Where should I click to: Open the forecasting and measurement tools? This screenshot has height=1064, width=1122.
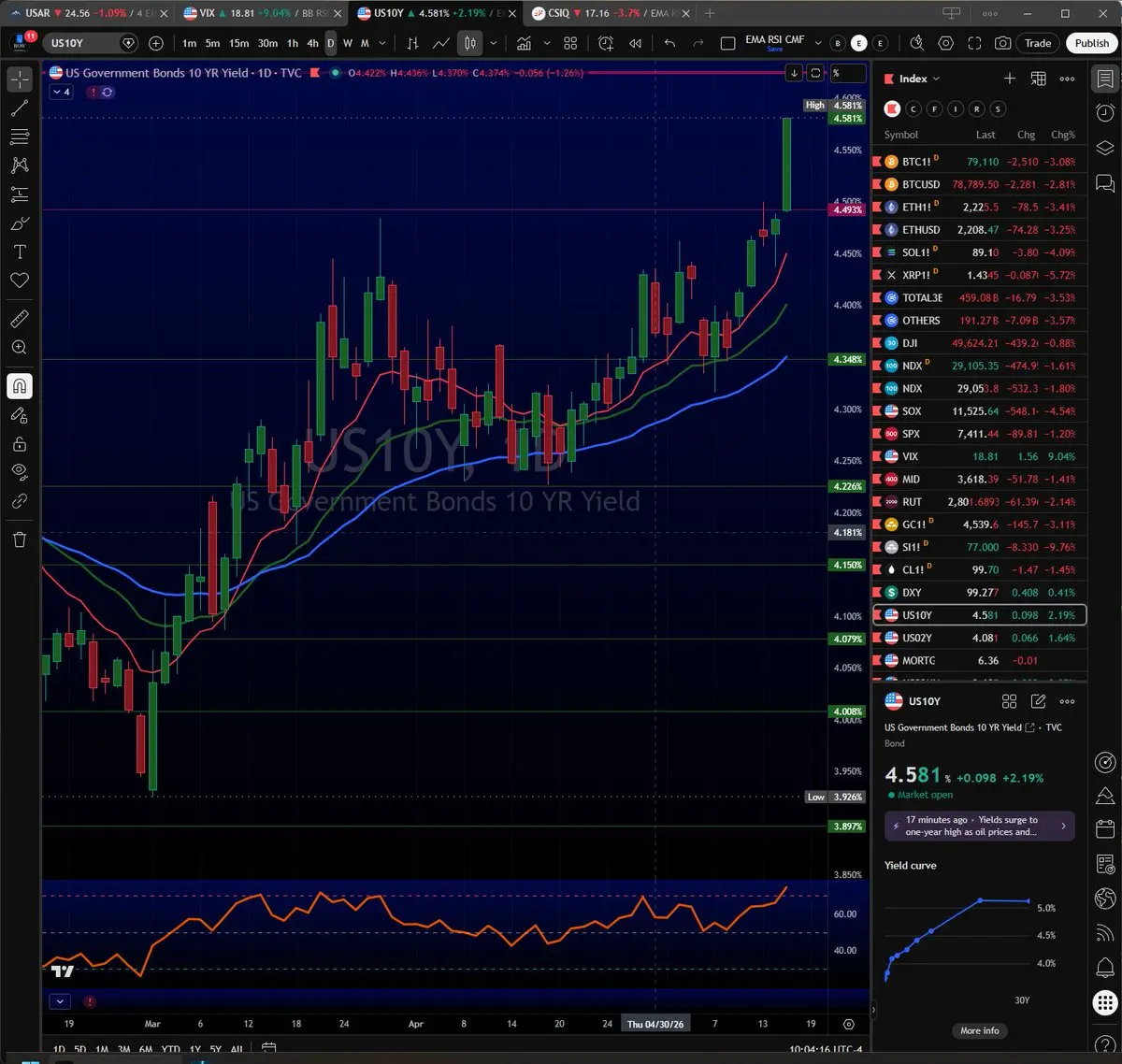click(20, 194)
